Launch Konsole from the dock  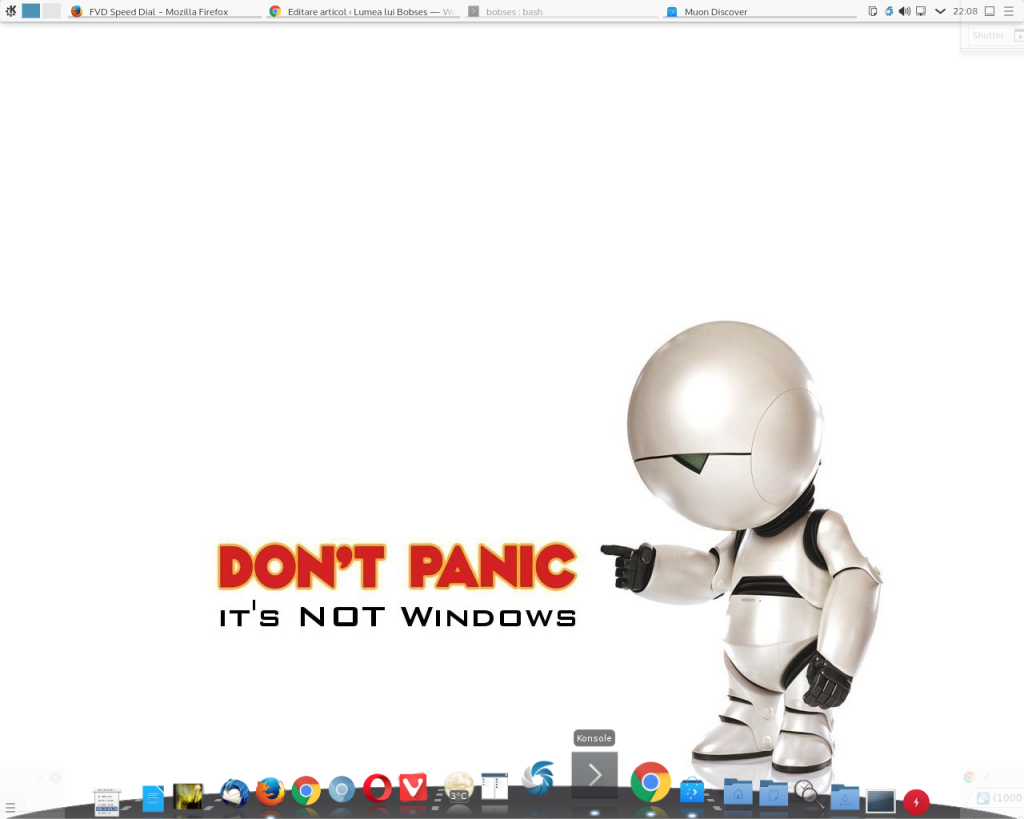594,775
